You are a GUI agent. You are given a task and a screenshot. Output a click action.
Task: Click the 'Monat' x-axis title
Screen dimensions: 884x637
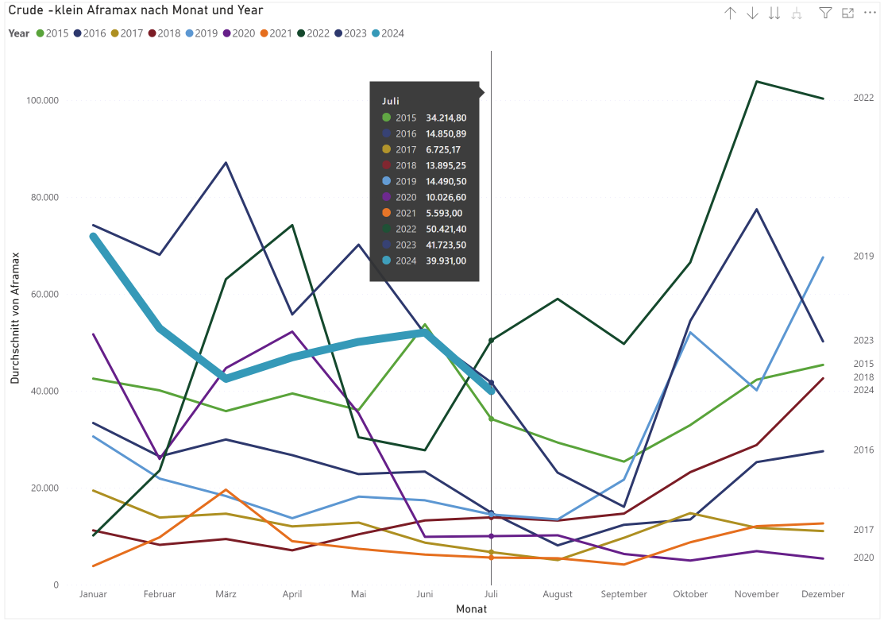pos(471,608)
